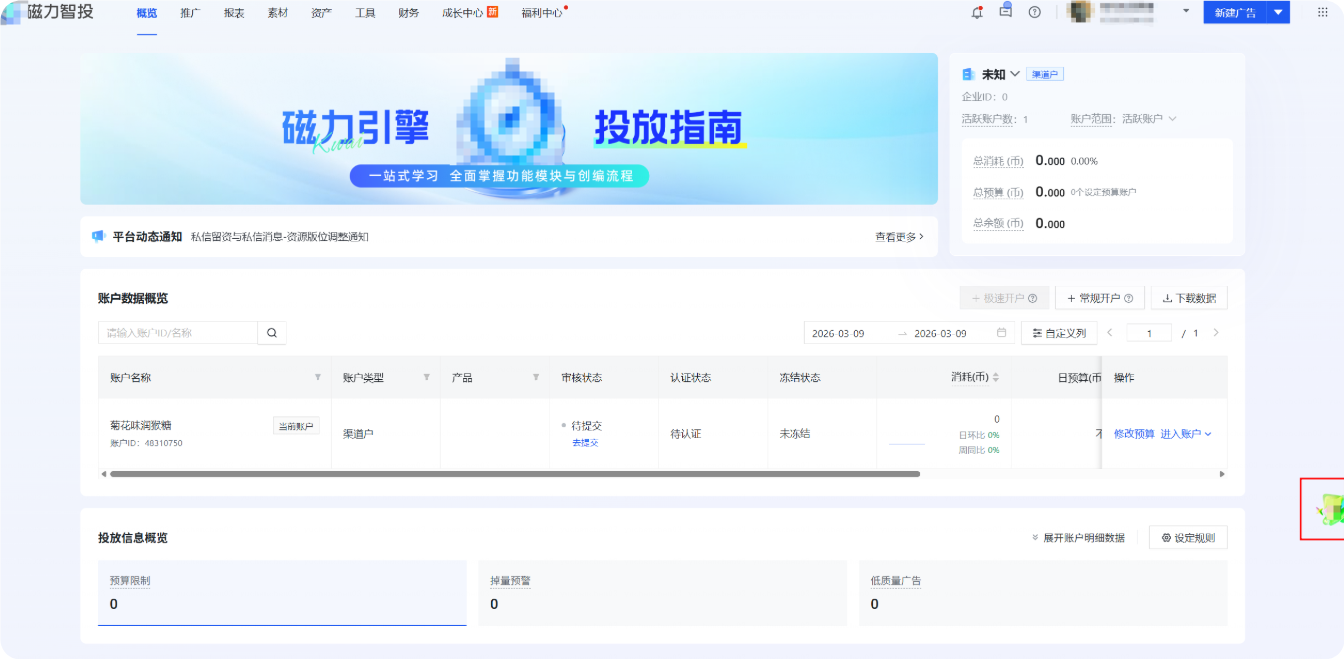Click the 下载数据 button
Viewport: 1344px width, 659px height.
(1190, 298)
